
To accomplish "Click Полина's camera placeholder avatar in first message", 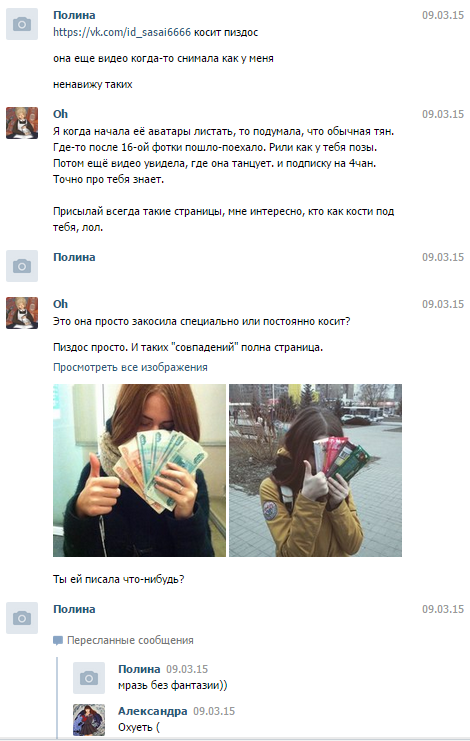I will point(22,24).
